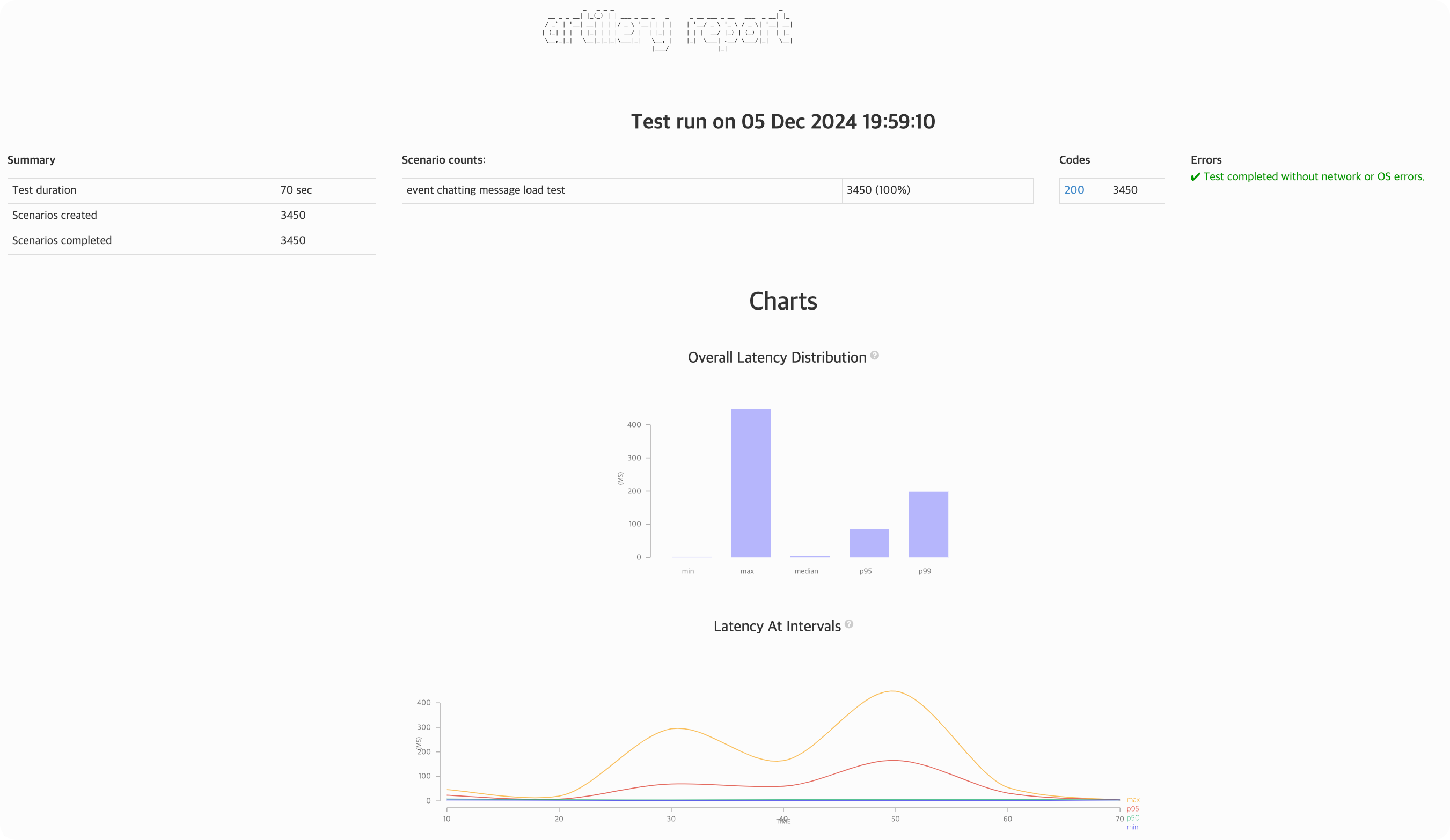1450x840 pixels.
Task: Toggle the min series legend label
Action: (1132, 827)
